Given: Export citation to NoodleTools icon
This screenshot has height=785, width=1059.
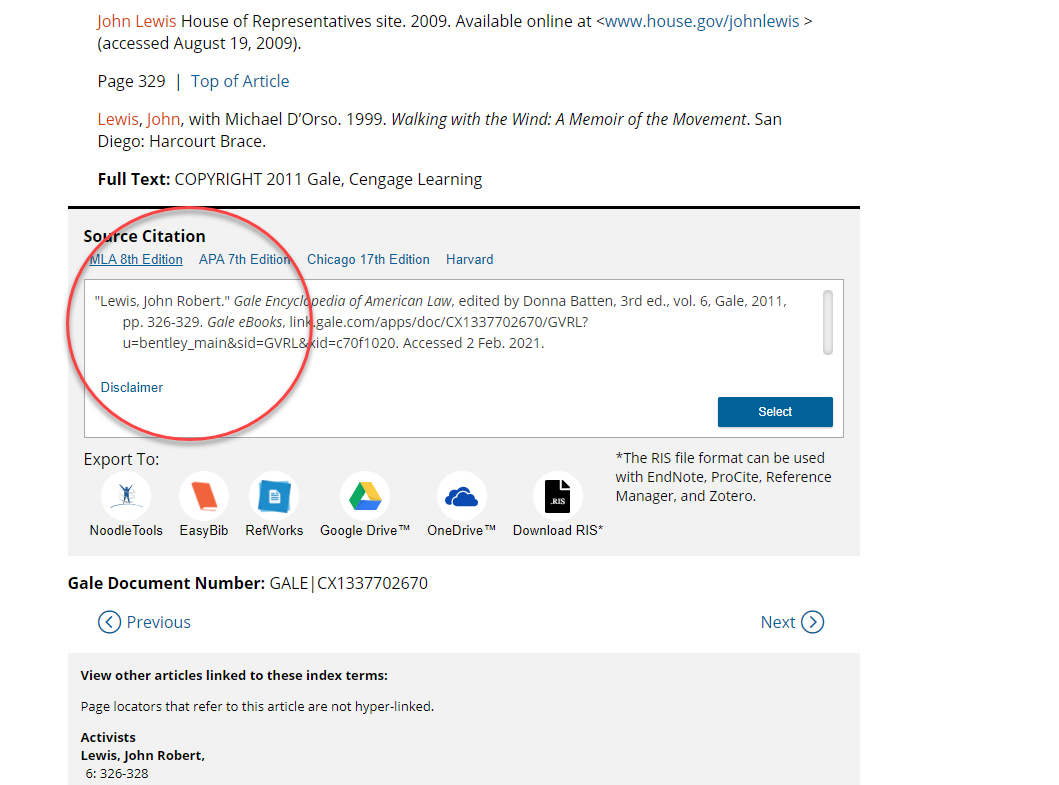Looking at the screenshot, I should (x=126, y=496).
